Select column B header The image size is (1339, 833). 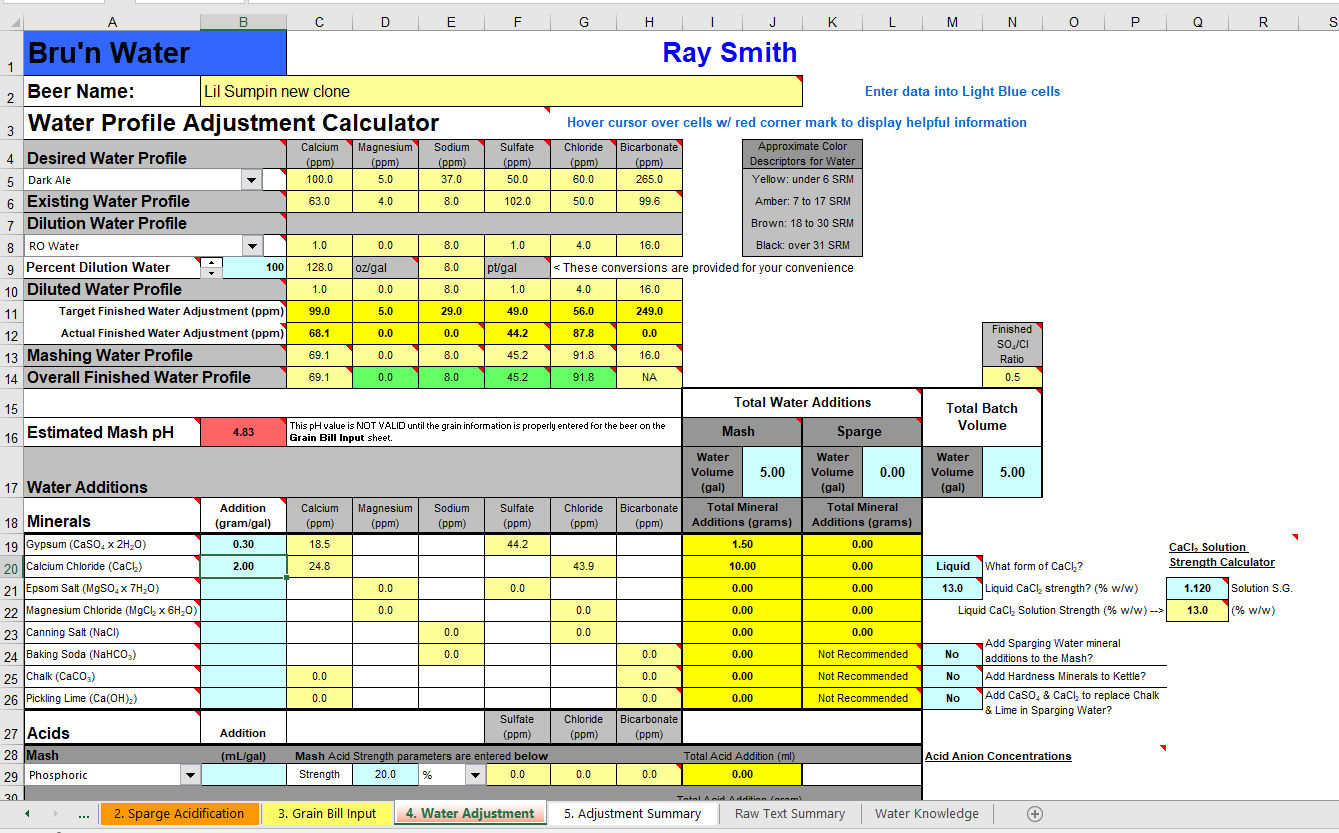pyautogui.click(x=243, y=22)
